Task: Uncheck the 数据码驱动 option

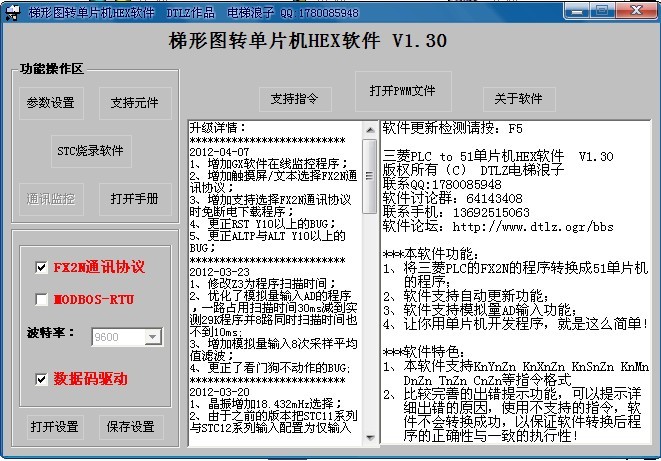Action: click(x=41, y=379)
